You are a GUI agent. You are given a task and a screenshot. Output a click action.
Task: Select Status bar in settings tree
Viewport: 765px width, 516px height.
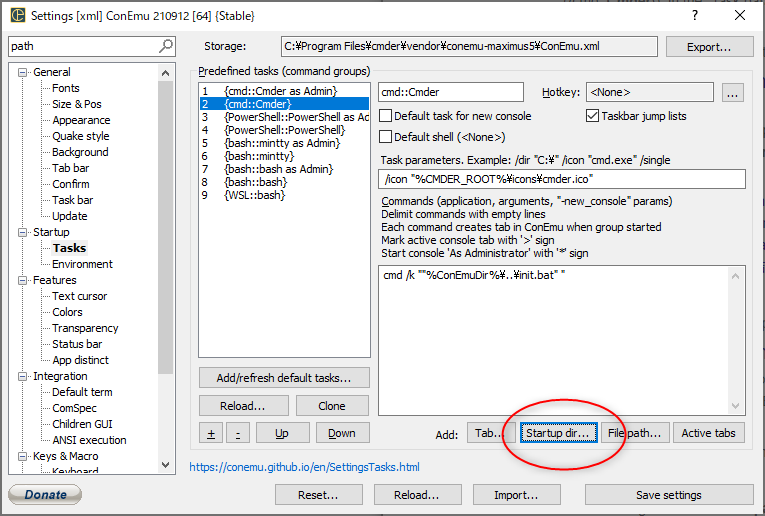pyautogui.click(x=77, y=344)
